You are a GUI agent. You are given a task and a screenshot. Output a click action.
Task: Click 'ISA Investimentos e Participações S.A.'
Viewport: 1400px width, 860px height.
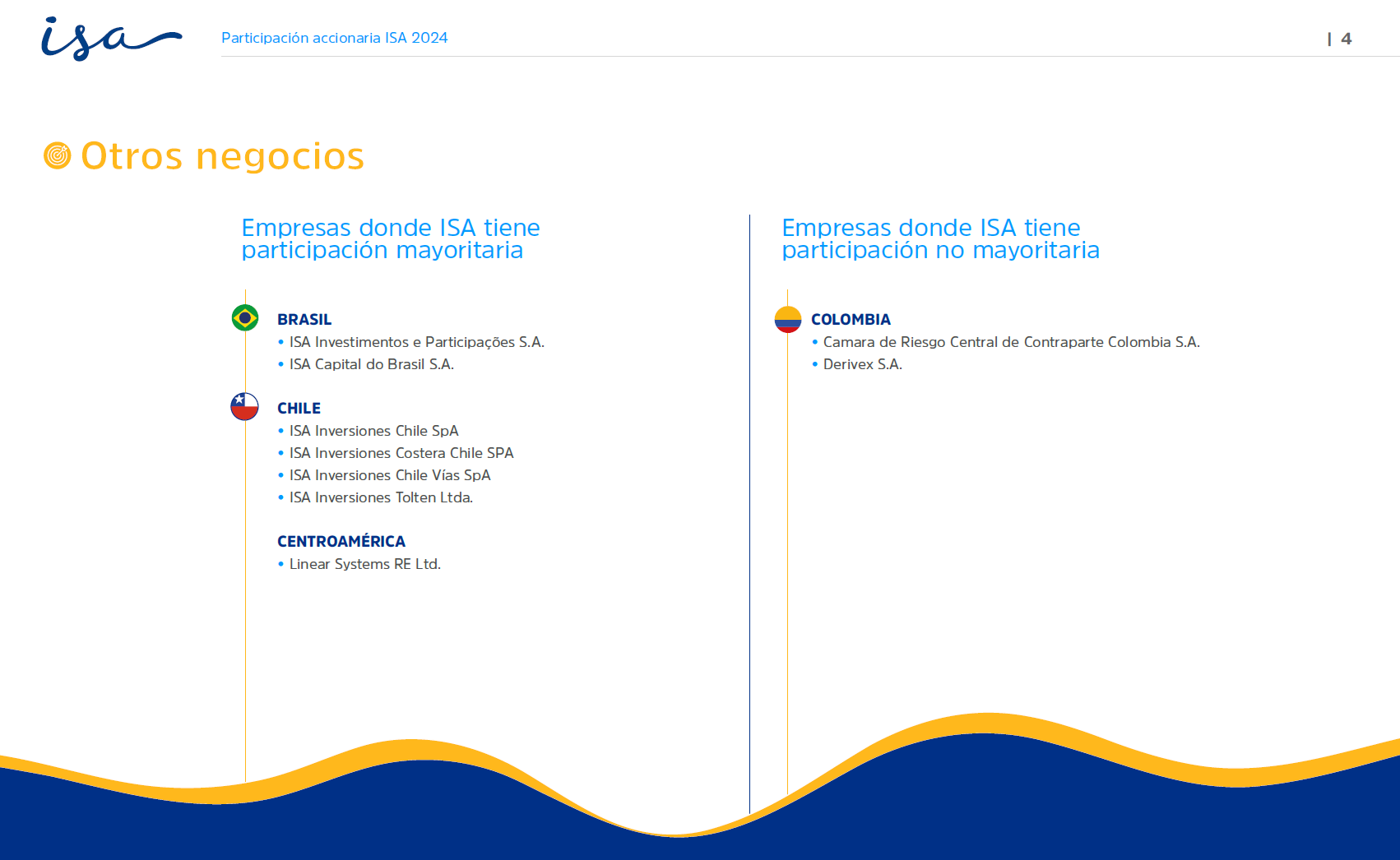tap(417, 342)
